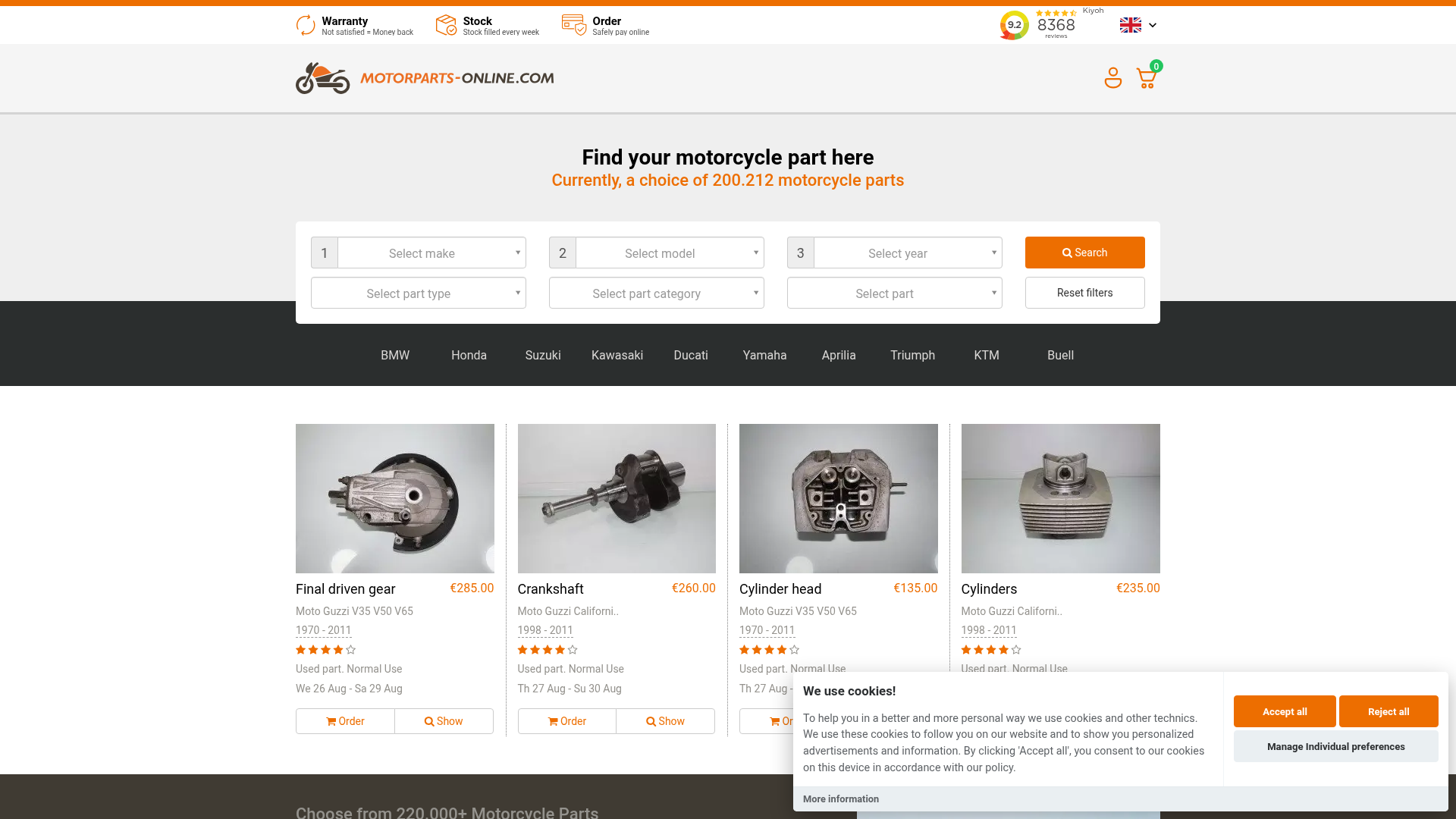Click the Warranty circular arrows icon
This screenshot has width=1456, height=819.
point(306,25)
